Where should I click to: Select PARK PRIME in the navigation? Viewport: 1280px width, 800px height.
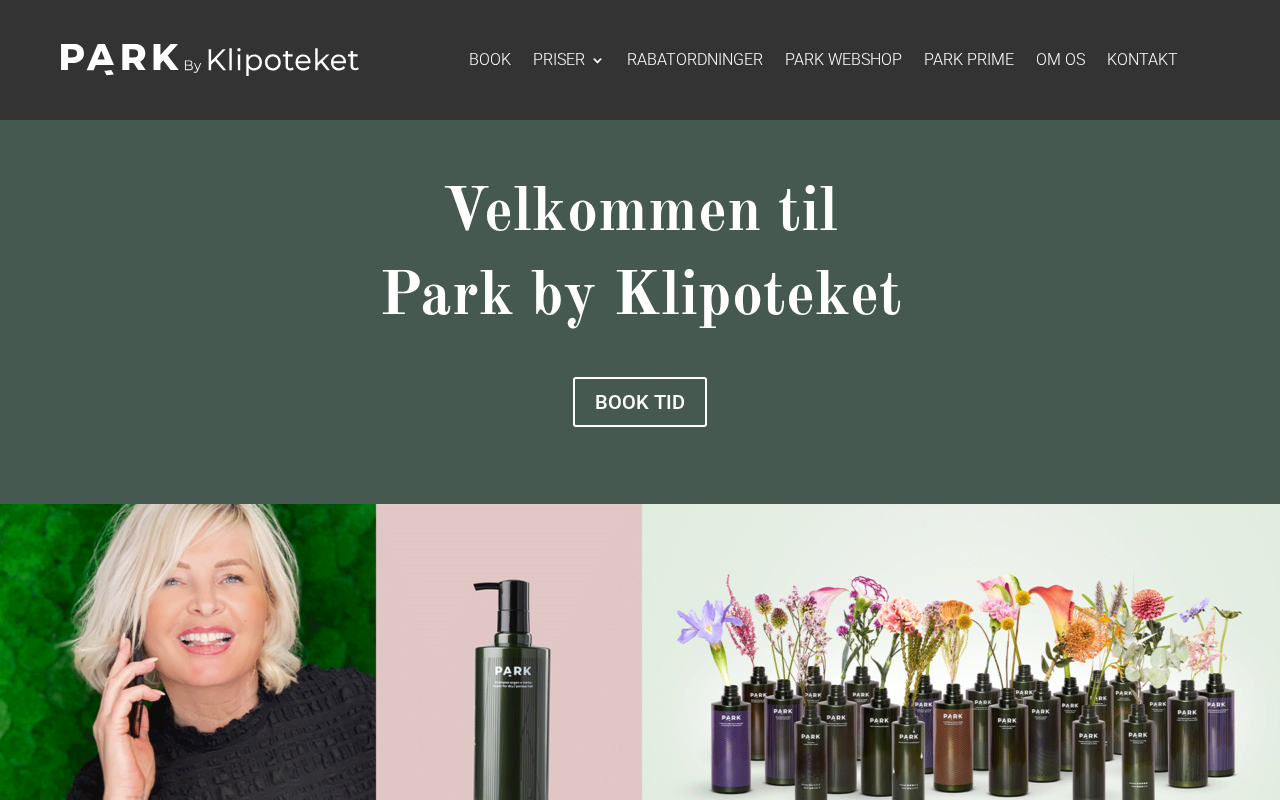(x=969, y=60)
